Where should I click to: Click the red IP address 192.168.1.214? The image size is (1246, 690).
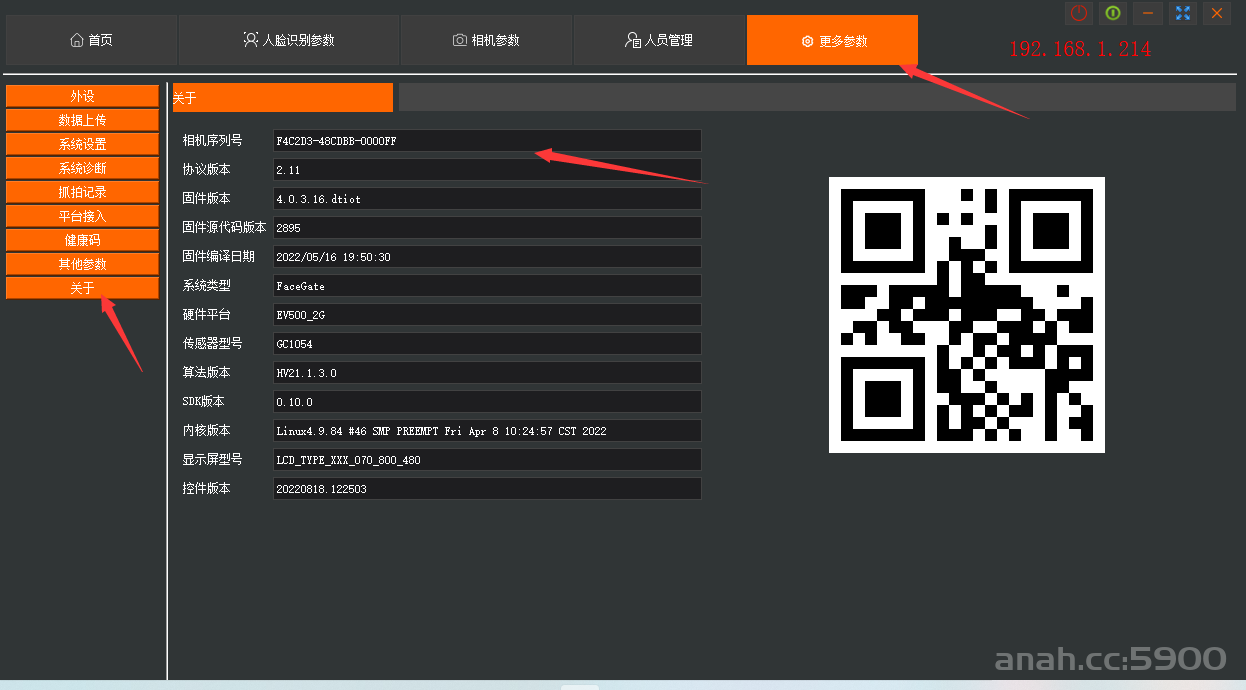point(1080,48)
